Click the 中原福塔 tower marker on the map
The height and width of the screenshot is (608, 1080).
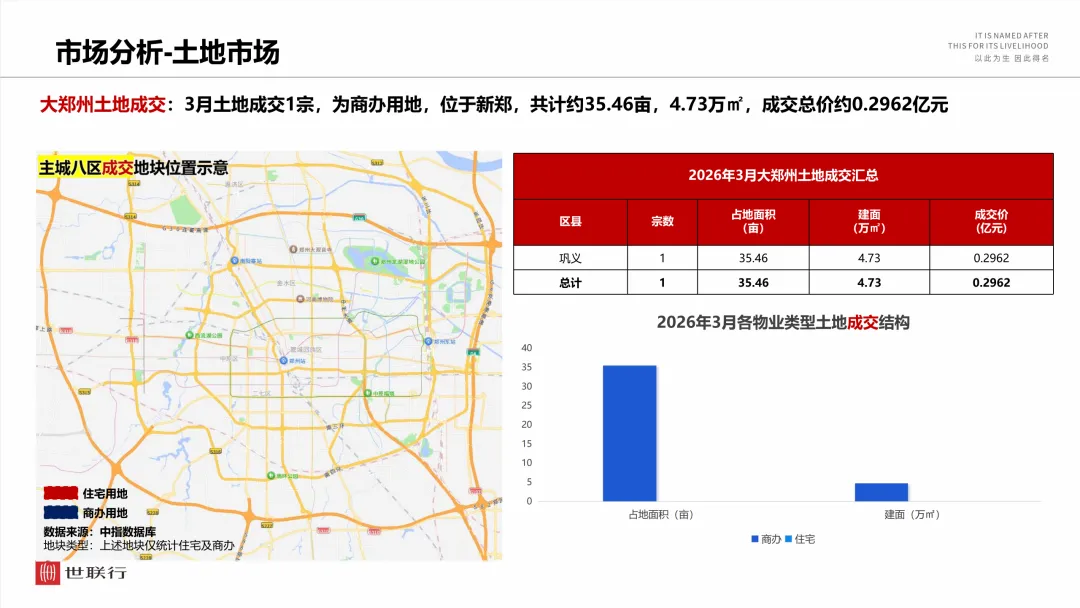367,393
